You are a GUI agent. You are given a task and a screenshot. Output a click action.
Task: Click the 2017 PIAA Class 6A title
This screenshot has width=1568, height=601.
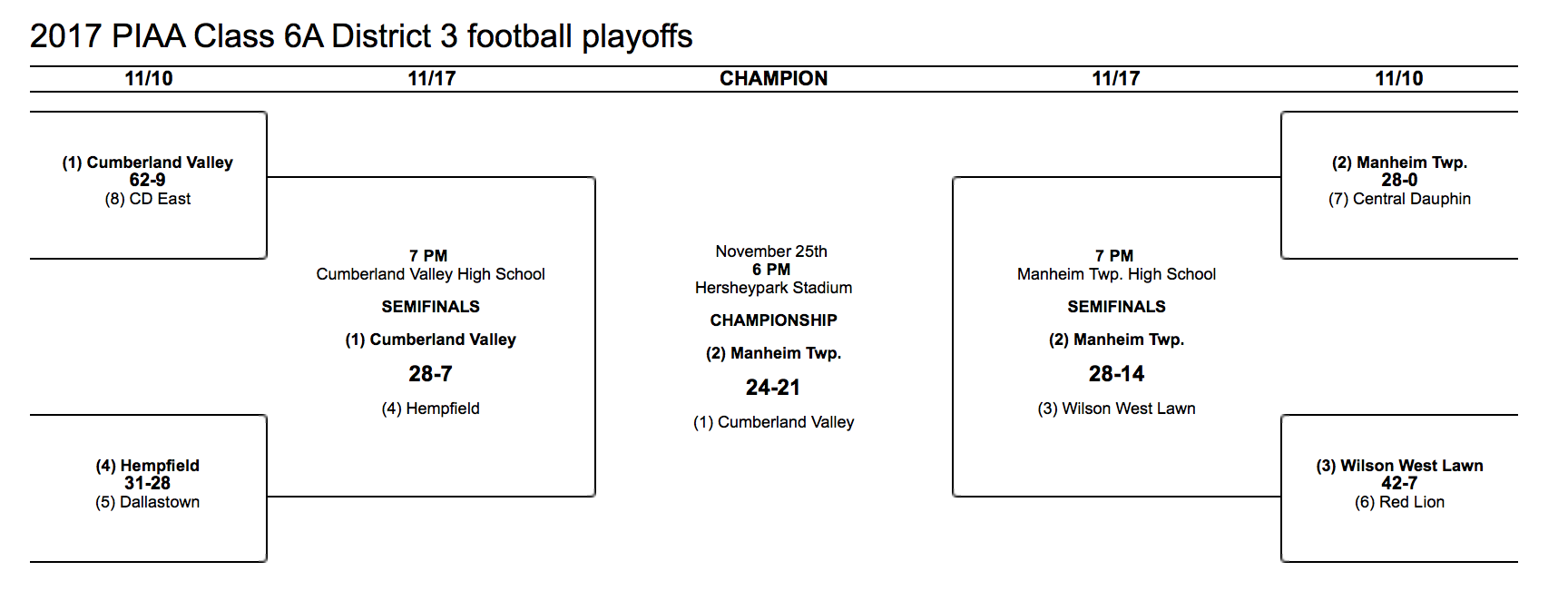click(x=361, y=36)
